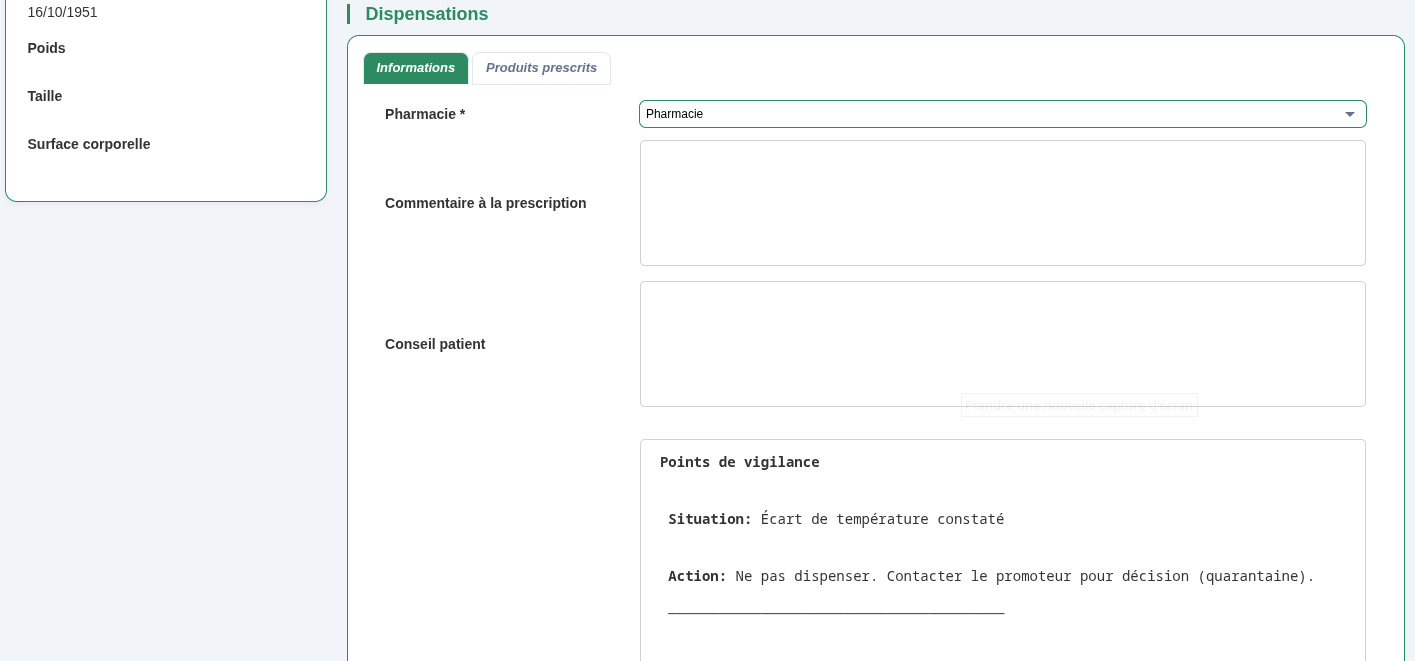Click inside the Conseil patient text area
Viewport: 1415px width, 661px height.
coord(1003,344)
